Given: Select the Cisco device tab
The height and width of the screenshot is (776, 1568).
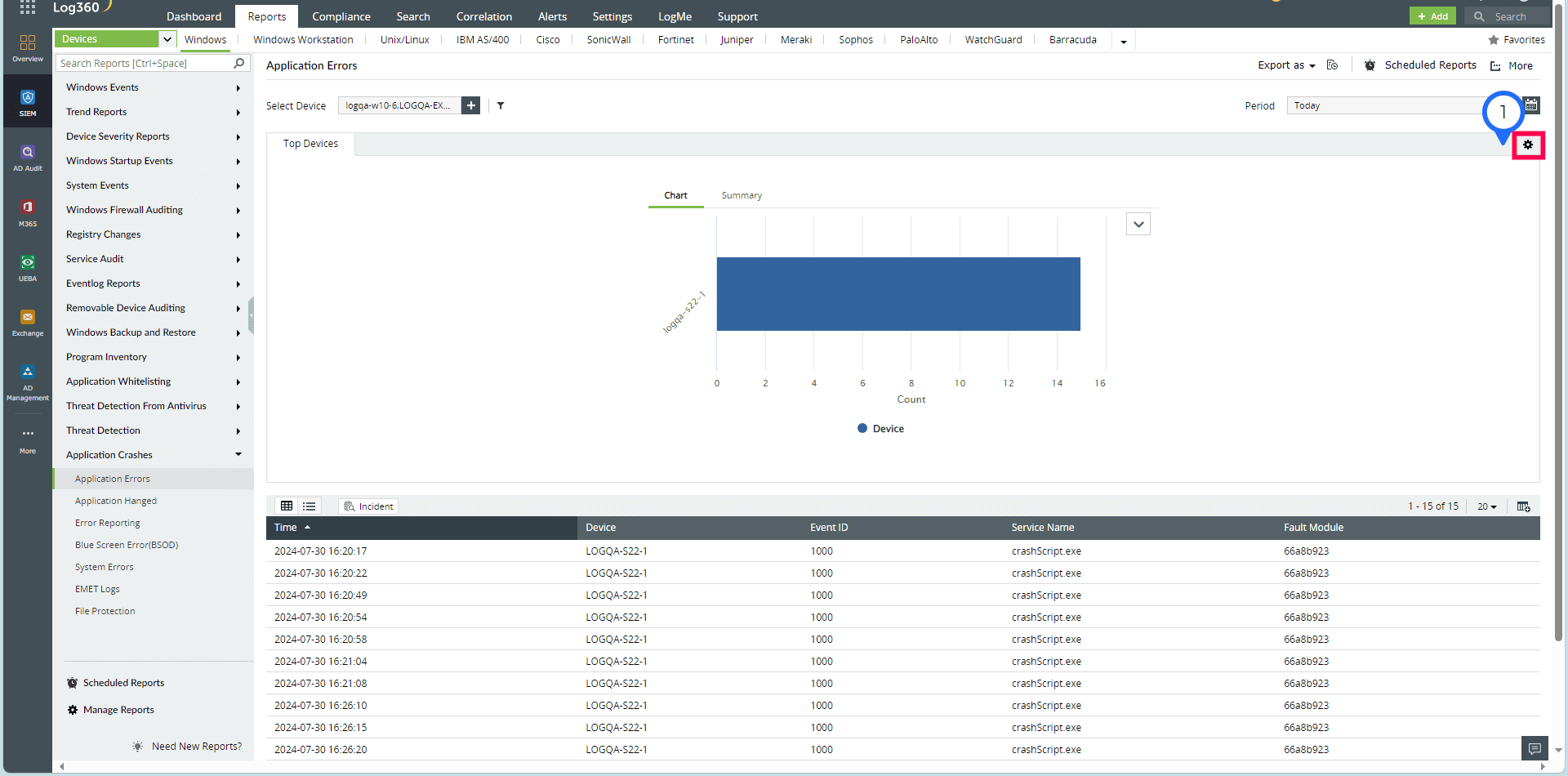Looking at the screenshot, I should [x=548, y=40].
